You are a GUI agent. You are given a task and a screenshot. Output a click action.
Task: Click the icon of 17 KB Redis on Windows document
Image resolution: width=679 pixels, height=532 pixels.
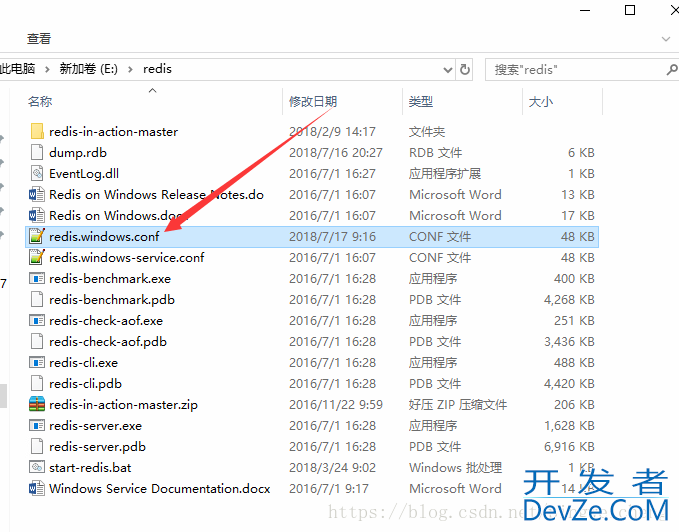point(37,215)
